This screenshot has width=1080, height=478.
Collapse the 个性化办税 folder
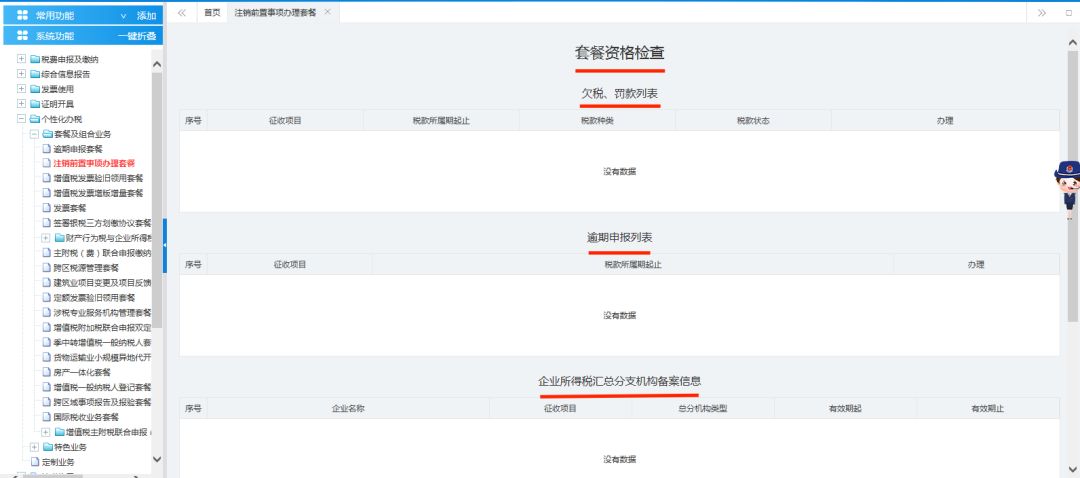tap(21, 119)
